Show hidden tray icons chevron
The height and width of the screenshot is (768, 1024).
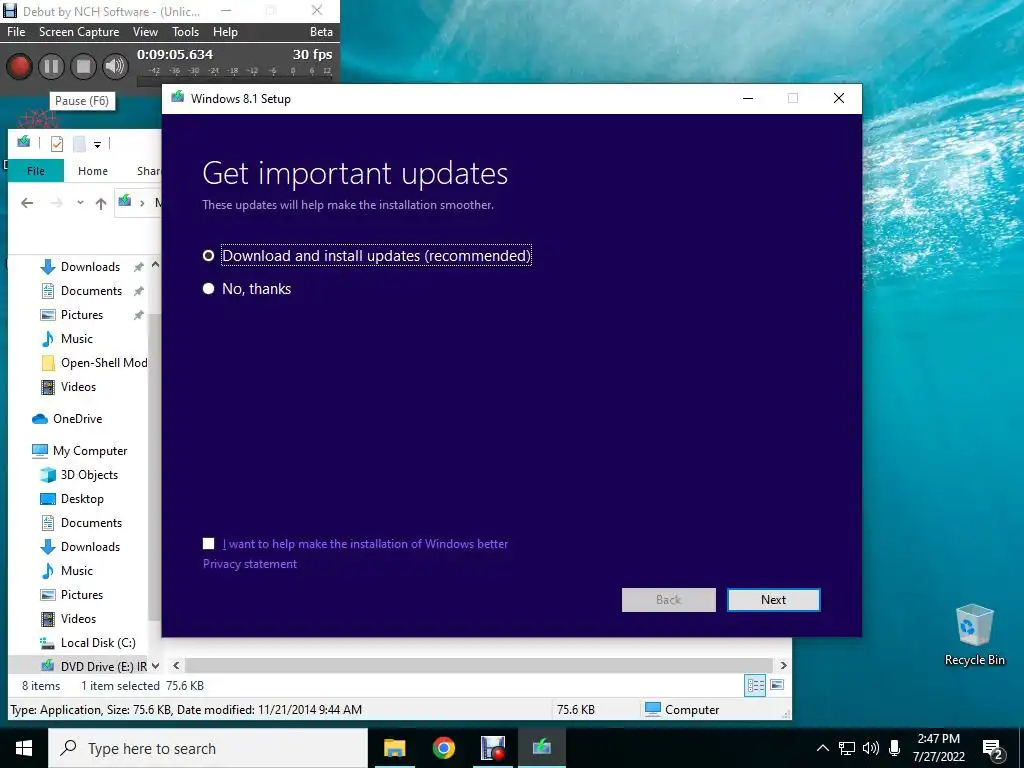click(823, 748)
